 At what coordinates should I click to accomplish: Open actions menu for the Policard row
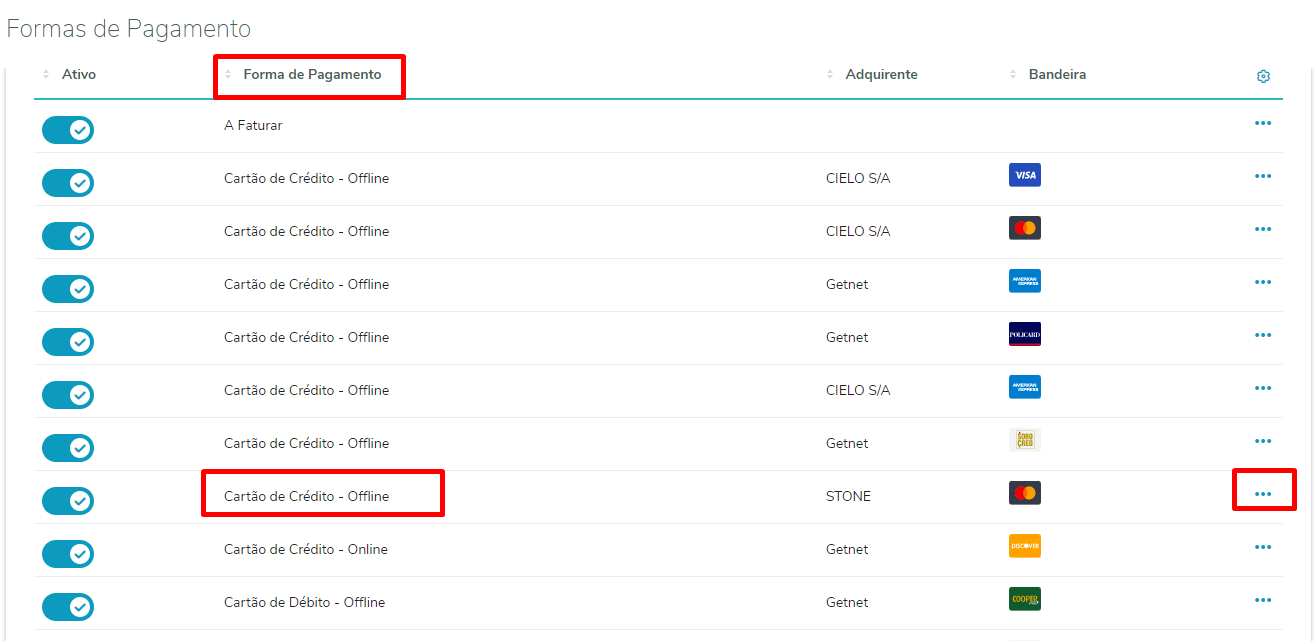[1263, 335]
